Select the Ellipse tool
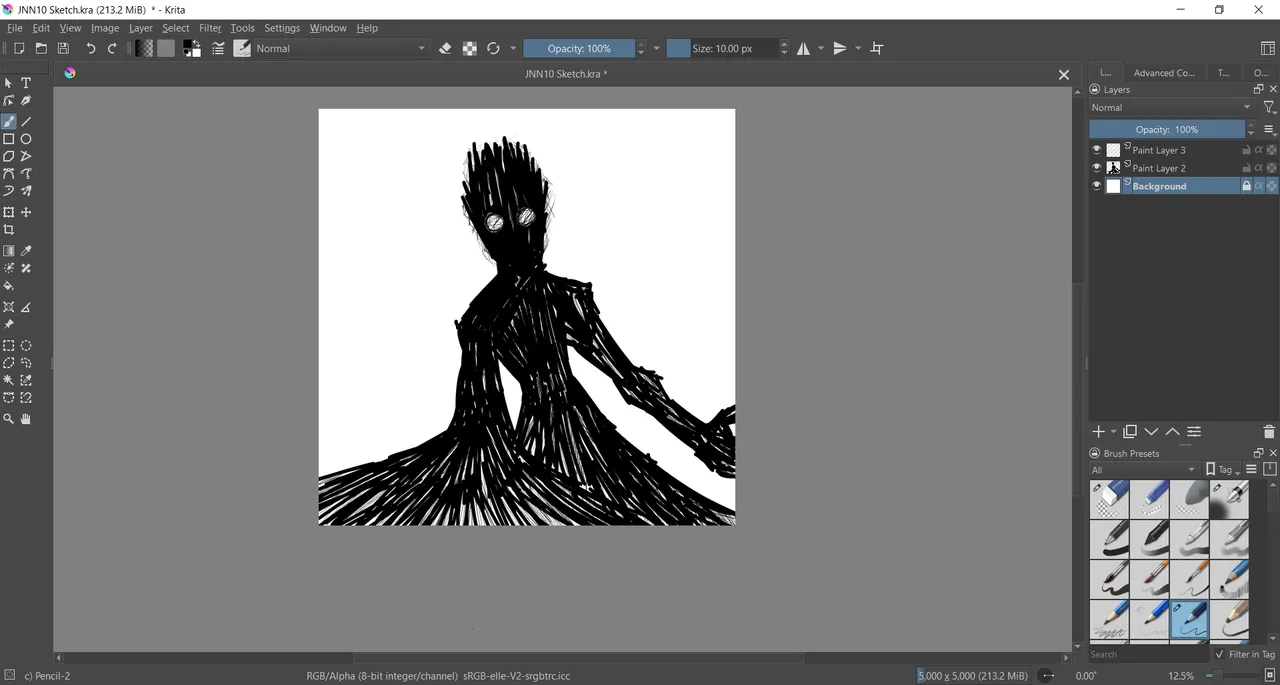 tap(26, 139)
